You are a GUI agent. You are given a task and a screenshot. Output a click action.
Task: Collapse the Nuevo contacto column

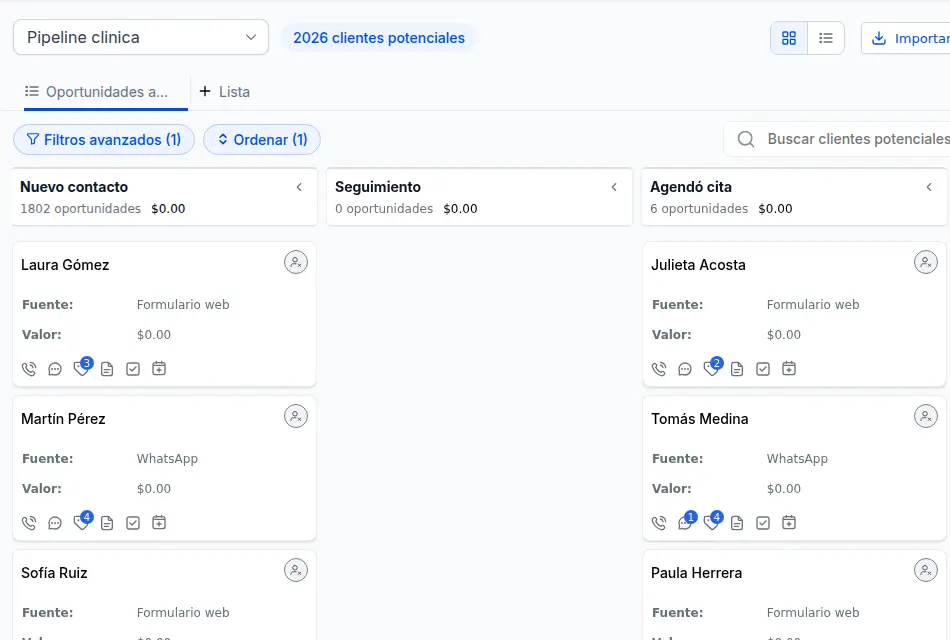point(299,187)
